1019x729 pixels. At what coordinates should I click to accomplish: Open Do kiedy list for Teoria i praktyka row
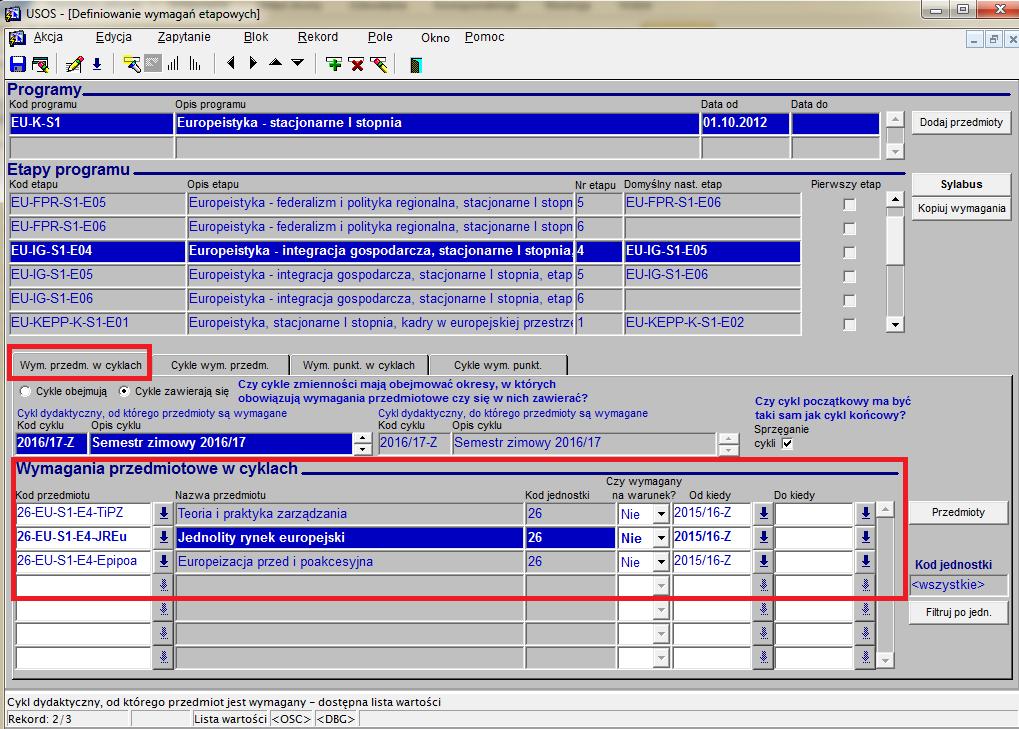(x=866, y=514)
